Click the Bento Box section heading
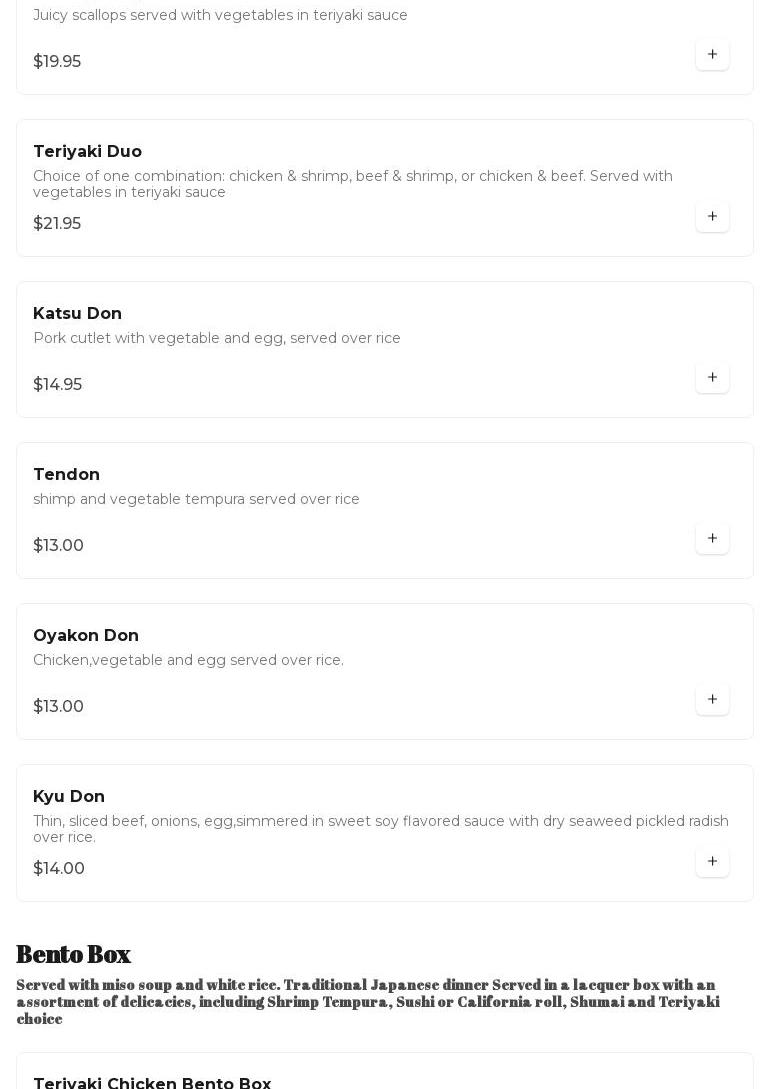The image size is (770, 1089). [x=73, y=955]
